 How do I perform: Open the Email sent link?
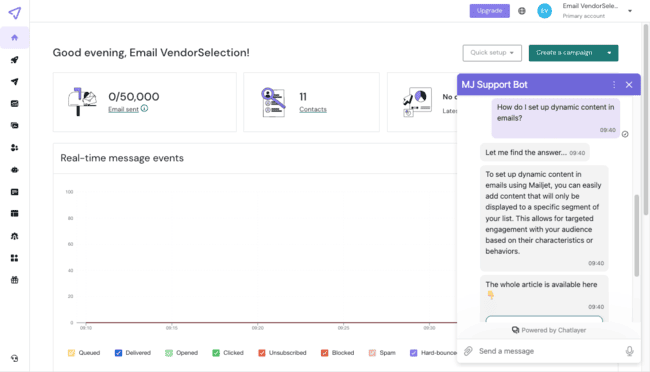pyautogui.click(x=123, y=109)
